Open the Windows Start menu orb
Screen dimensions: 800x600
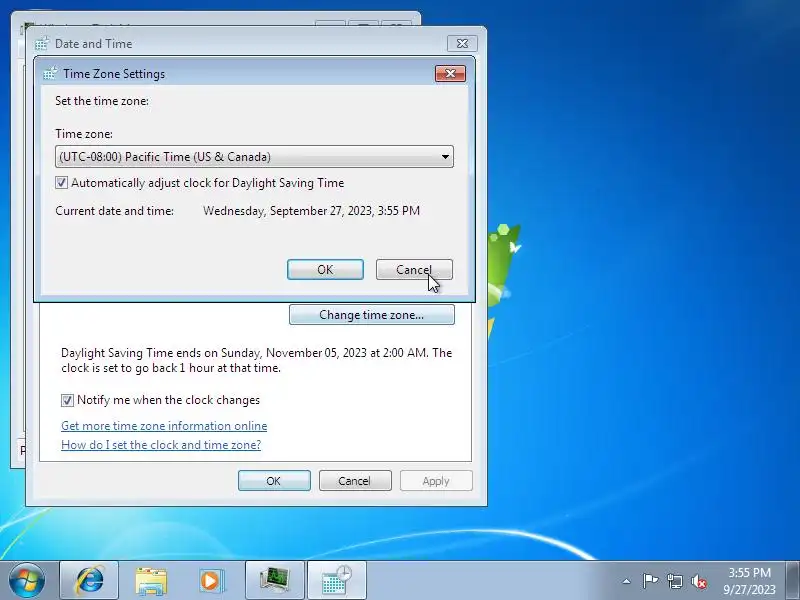(x=26, y=580)
